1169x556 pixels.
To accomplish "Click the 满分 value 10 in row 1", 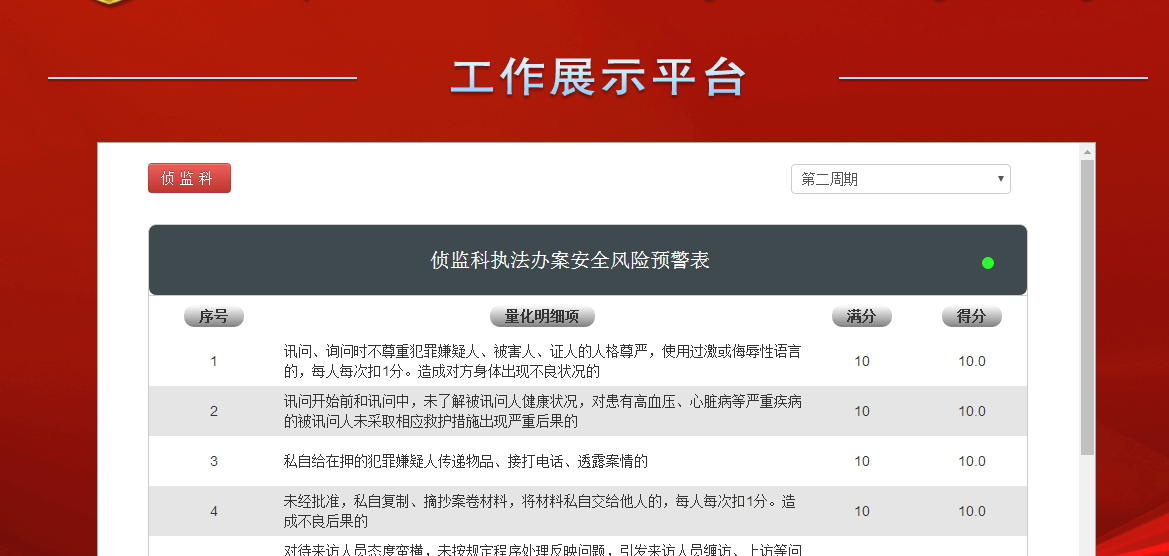I will [x=862, y=361].
